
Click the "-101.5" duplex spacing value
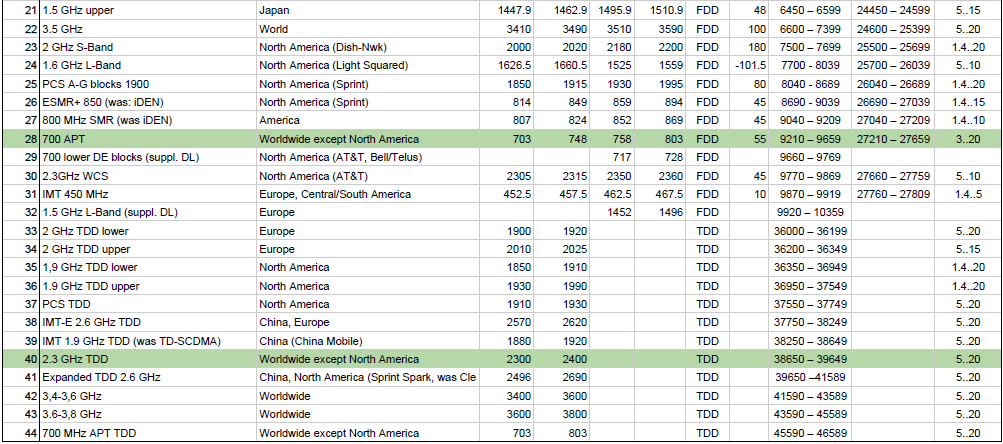click(752, 65)
